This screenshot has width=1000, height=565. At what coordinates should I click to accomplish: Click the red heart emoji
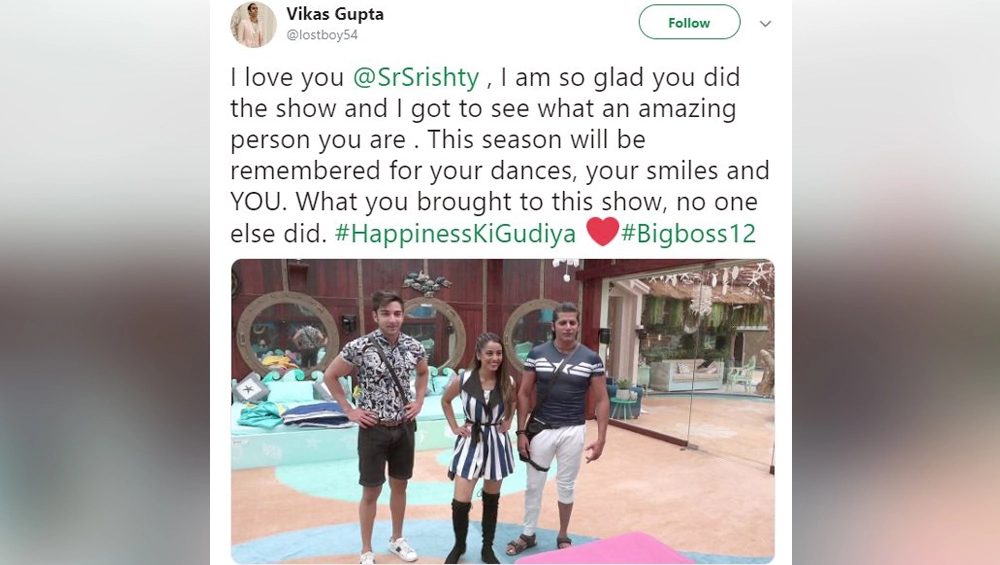[x=602, y=231]
